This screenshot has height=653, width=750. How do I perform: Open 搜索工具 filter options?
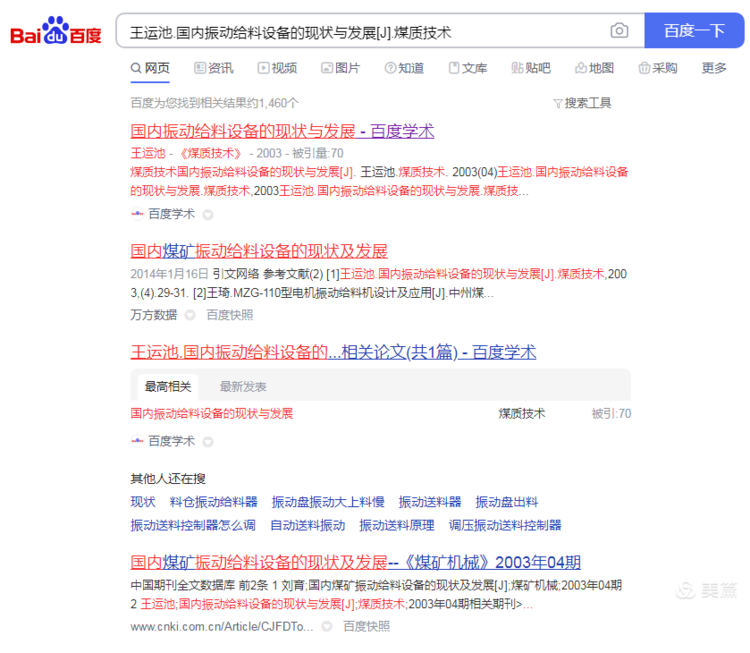point(582,103)
